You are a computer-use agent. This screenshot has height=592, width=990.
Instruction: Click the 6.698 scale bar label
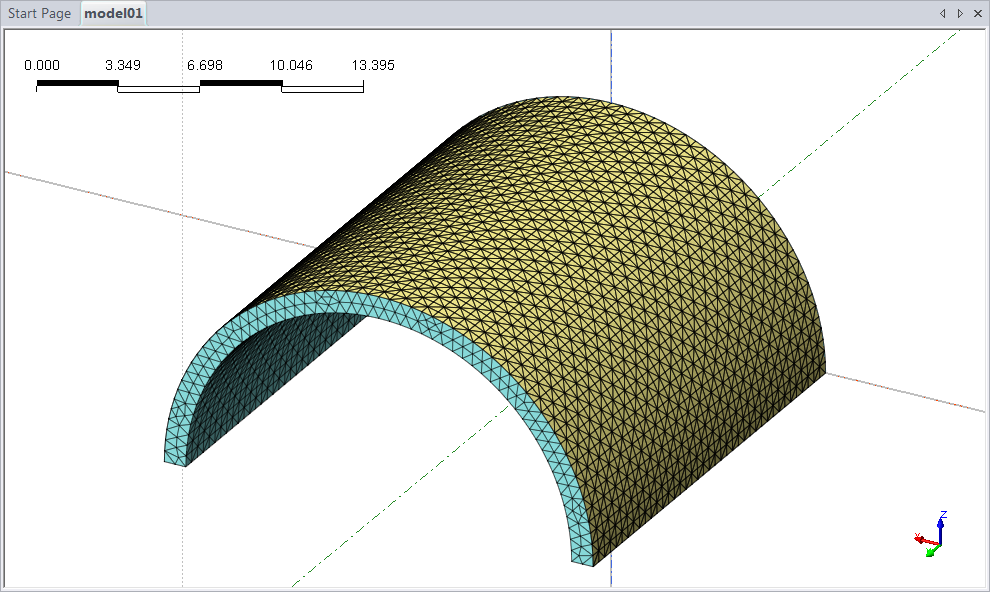point(204,66)
